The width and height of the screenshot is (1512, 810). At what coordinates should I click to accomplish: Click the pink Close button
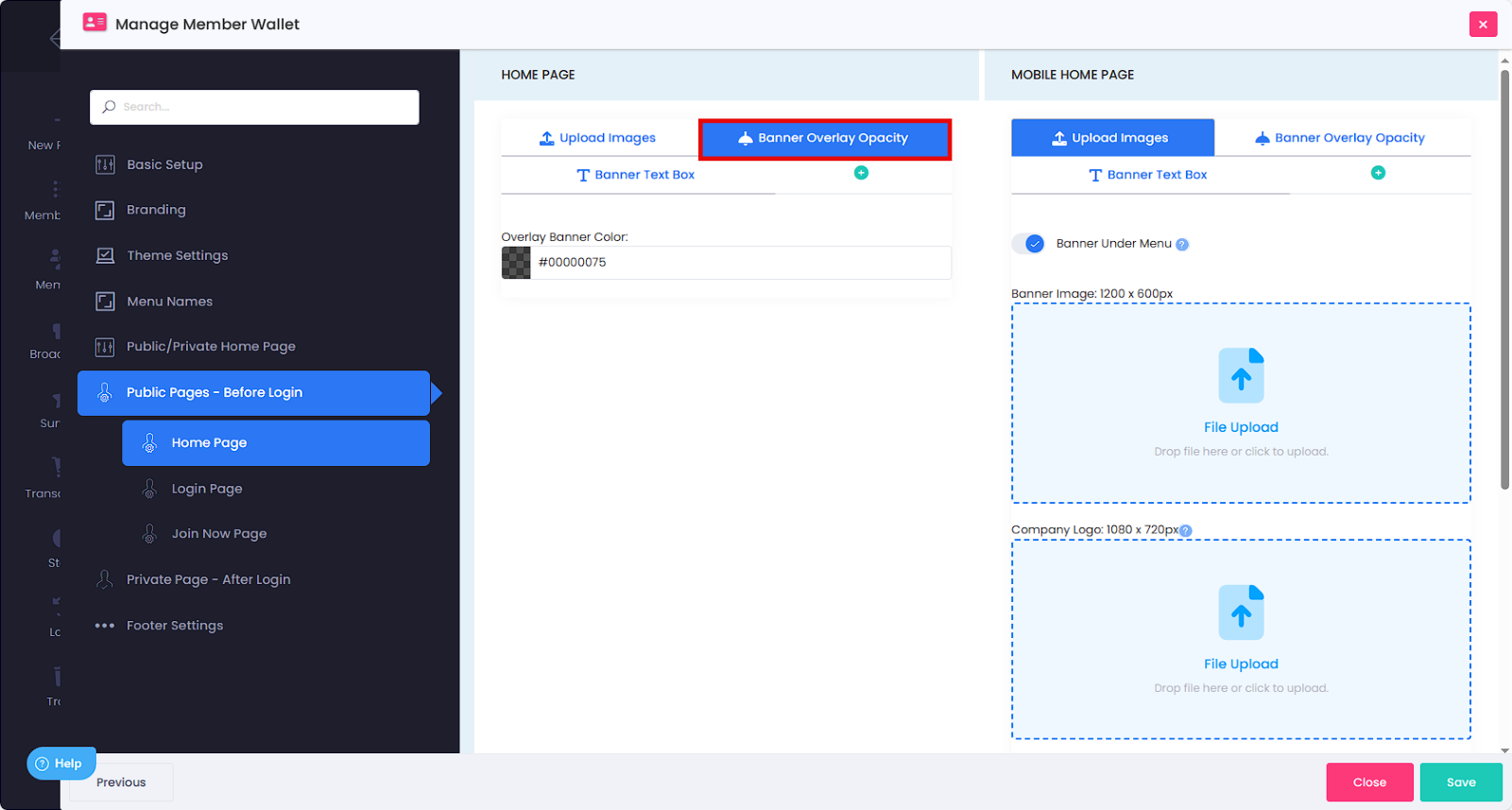point(1369,783)
